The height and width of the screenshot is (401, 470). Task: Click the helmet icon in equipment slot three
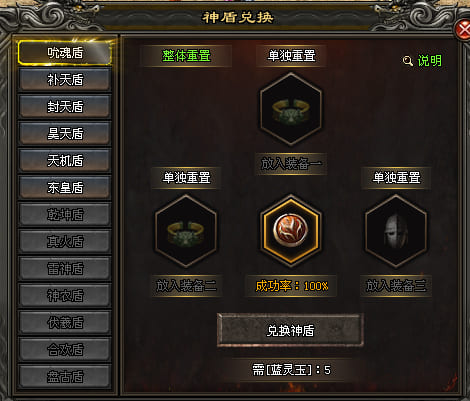click(396, 231)
